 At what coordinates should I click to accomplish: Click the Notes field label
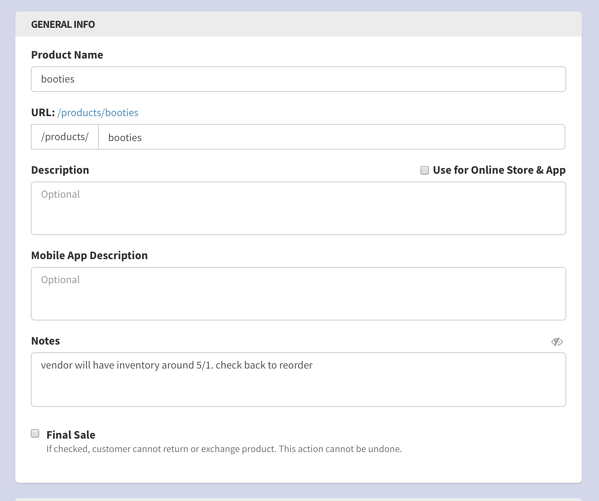pyautogui.click(x=45, y=341)
